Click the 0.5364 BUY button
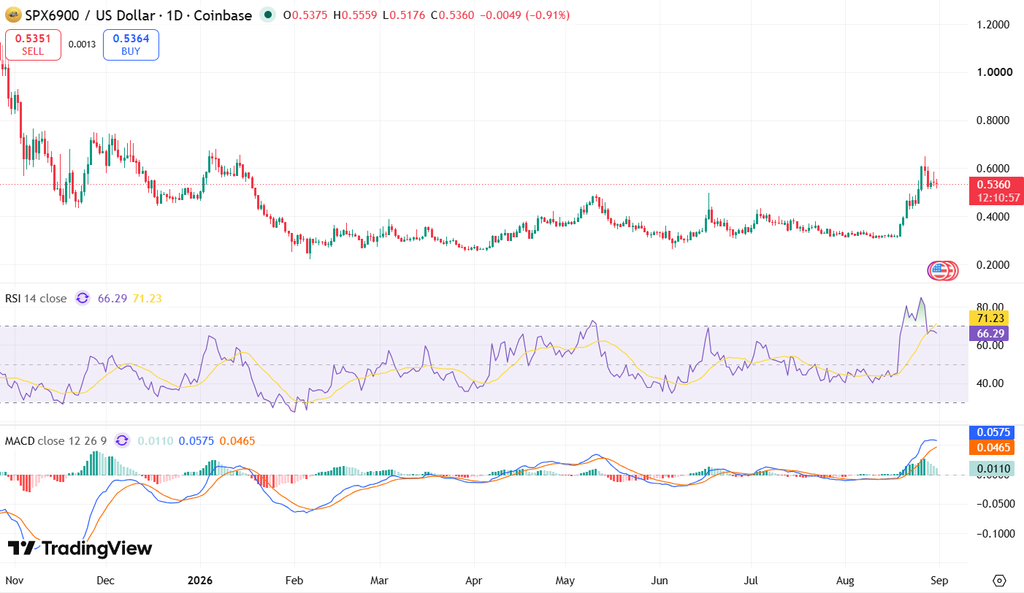 [131, 45]
